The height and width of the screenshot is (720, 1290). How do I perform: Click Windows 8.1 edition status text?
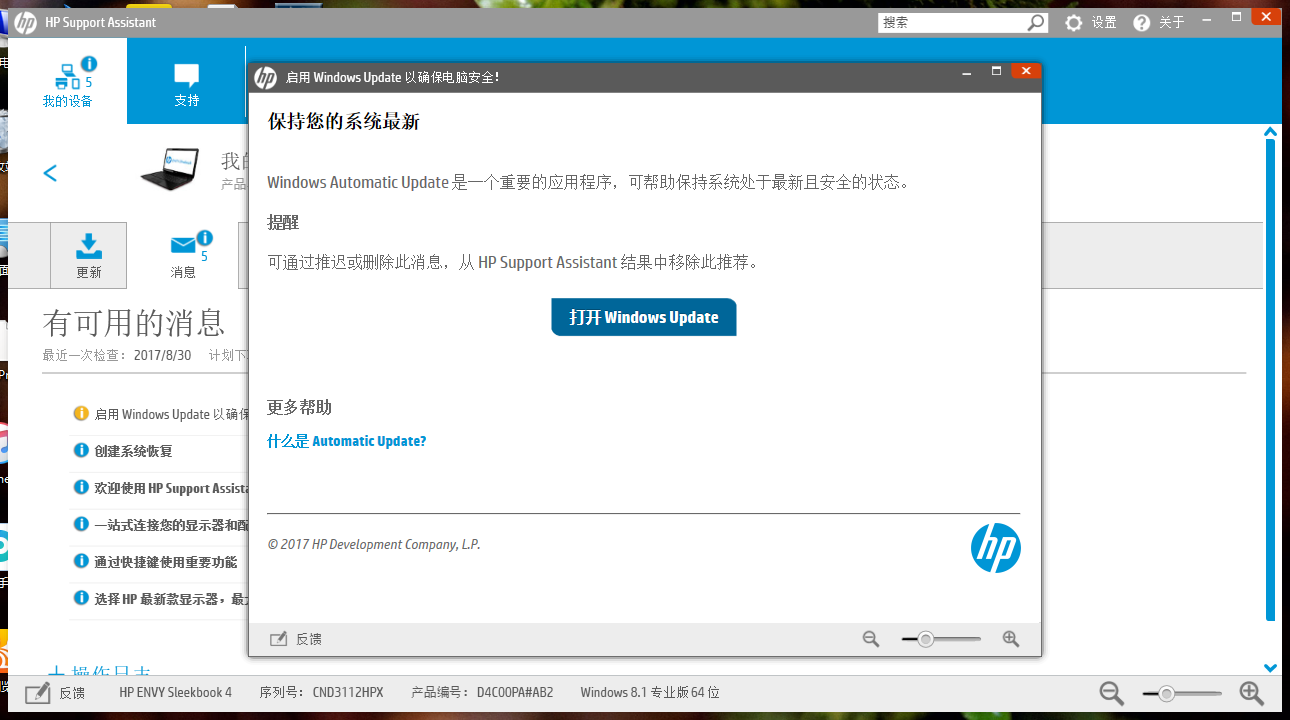(649, 692)
